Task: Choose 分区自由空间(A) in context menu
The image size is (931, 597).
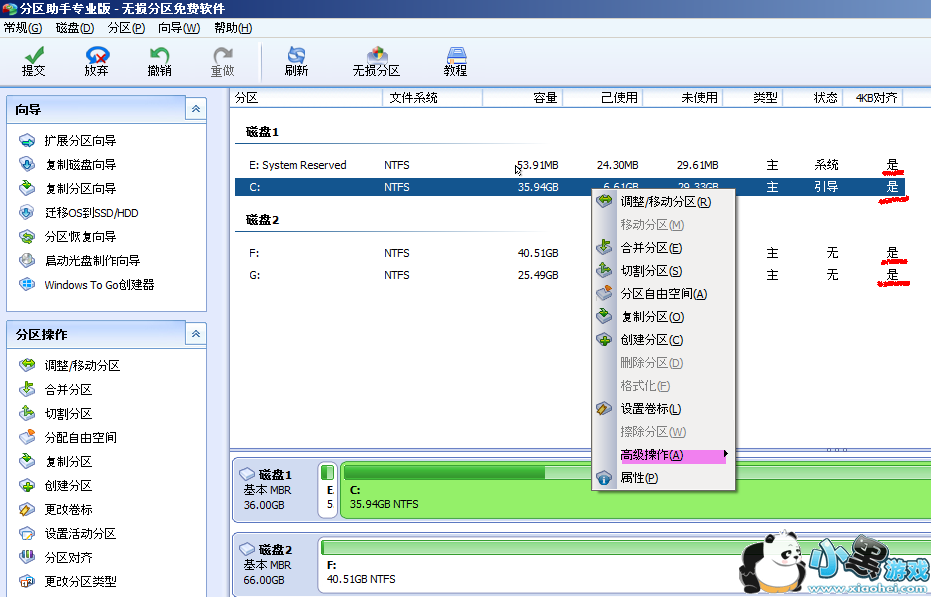Action: tap(664, 294)
